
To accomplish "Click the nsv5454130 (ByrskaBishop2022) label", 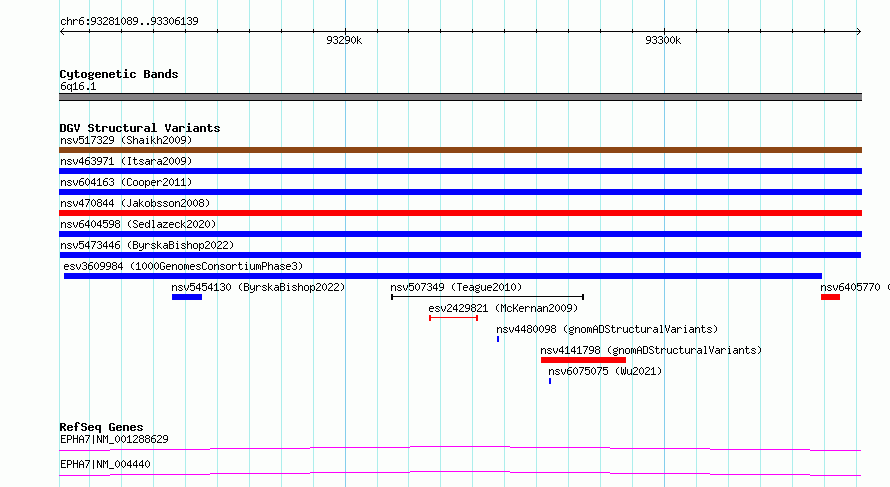I will 258,287.
